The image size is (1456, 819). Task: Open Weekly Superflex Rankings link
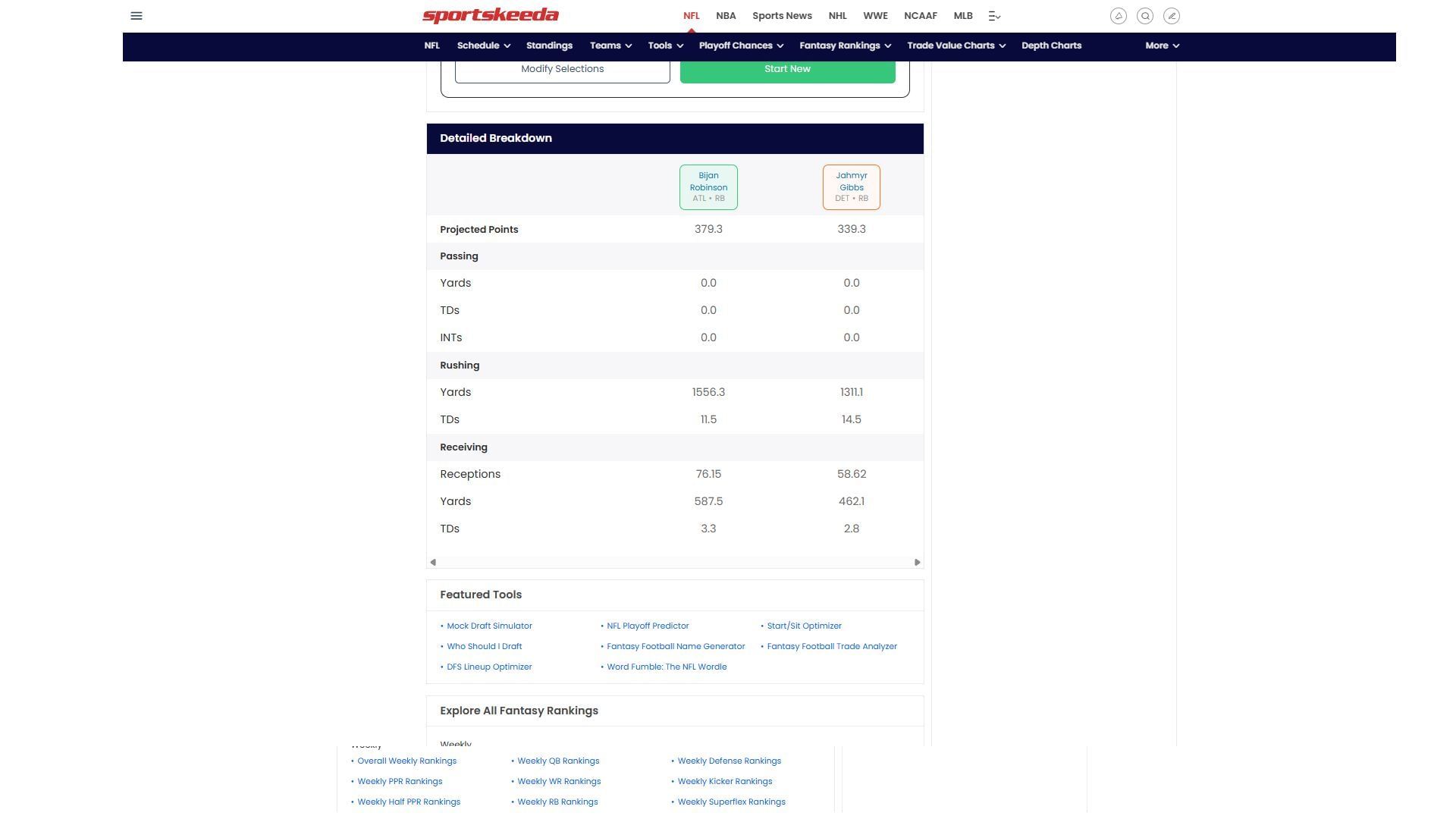click(x=731, y=802)
